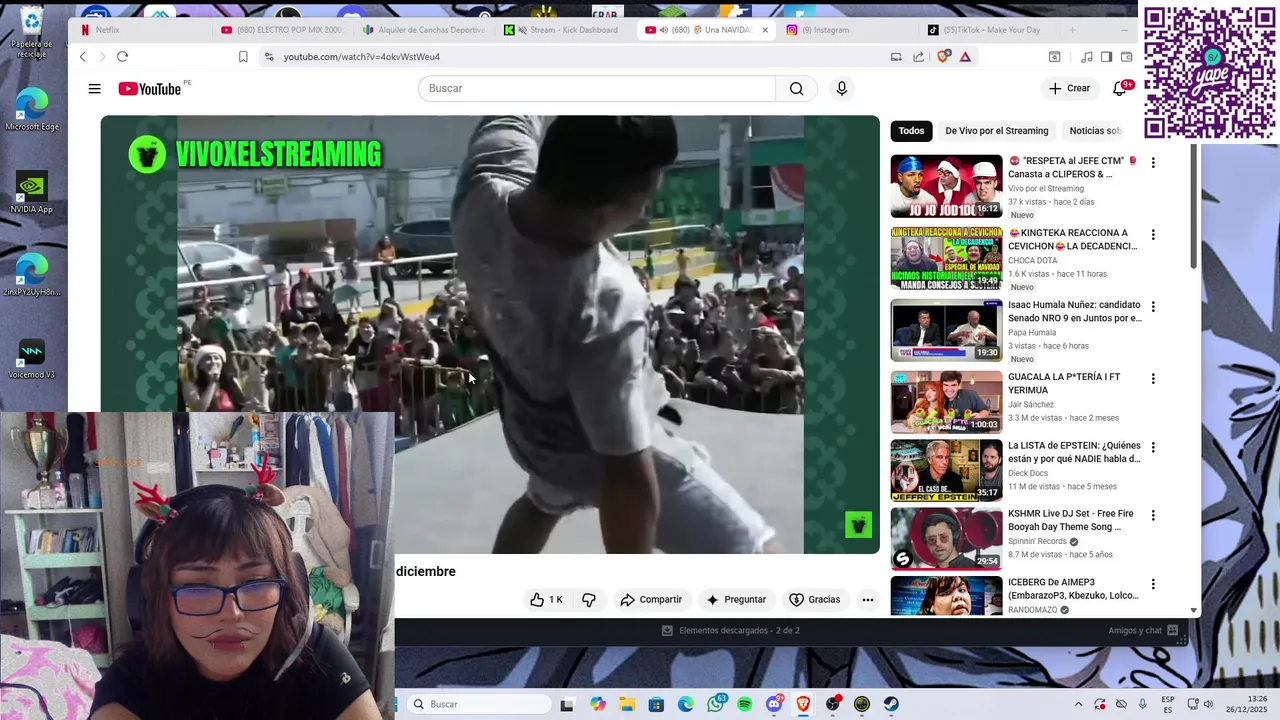The width and height of the screenshot is (1280, 720).
Task: Go back in browser history
Action: (83, 57)
